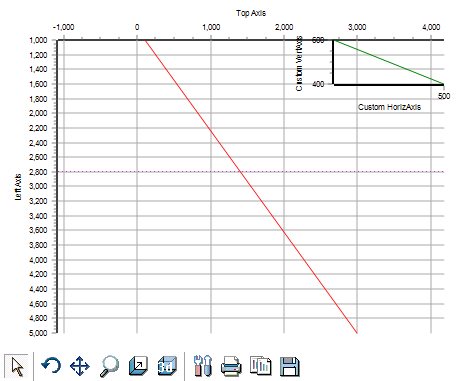
Task: Open the chart editor tools icon
Action: pos(202,366)
